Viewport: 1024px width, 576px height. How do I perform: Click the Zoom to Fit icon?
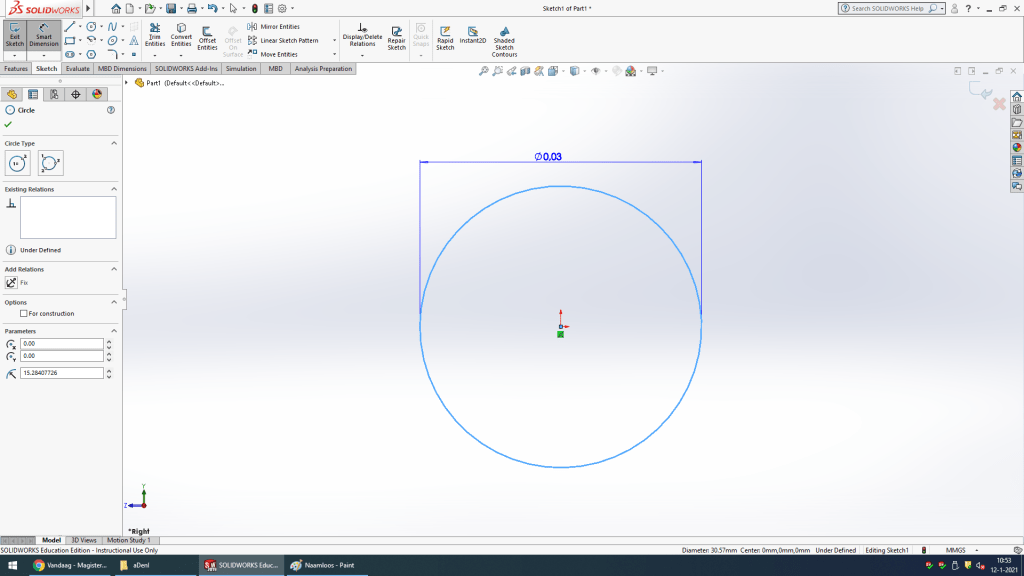(x=484, y=71)
